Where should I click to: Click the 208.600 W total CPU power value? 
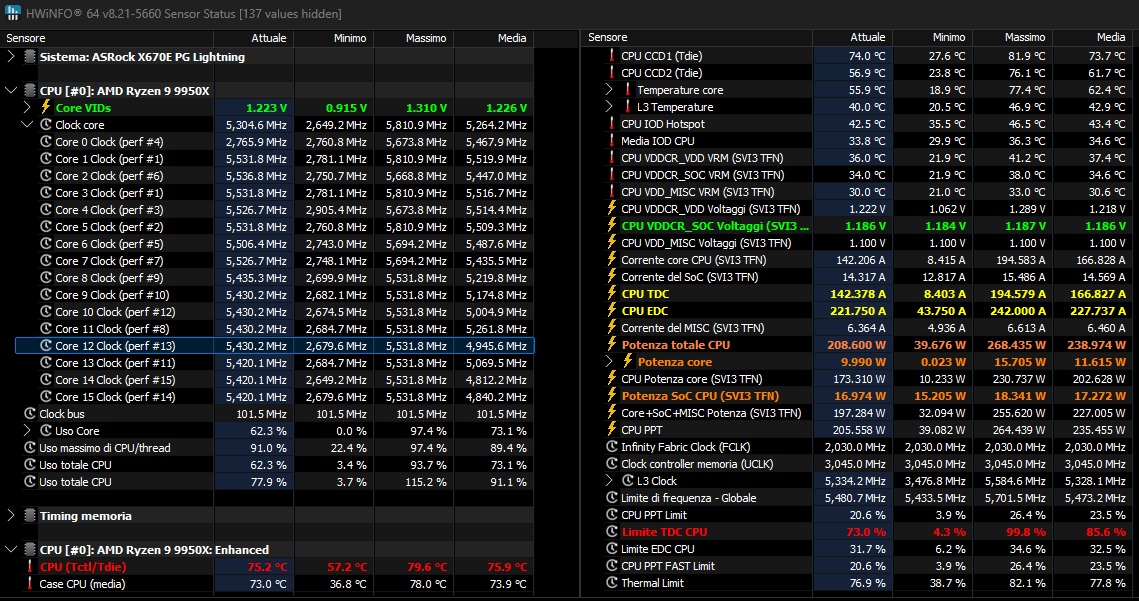[x=856, y=345]
